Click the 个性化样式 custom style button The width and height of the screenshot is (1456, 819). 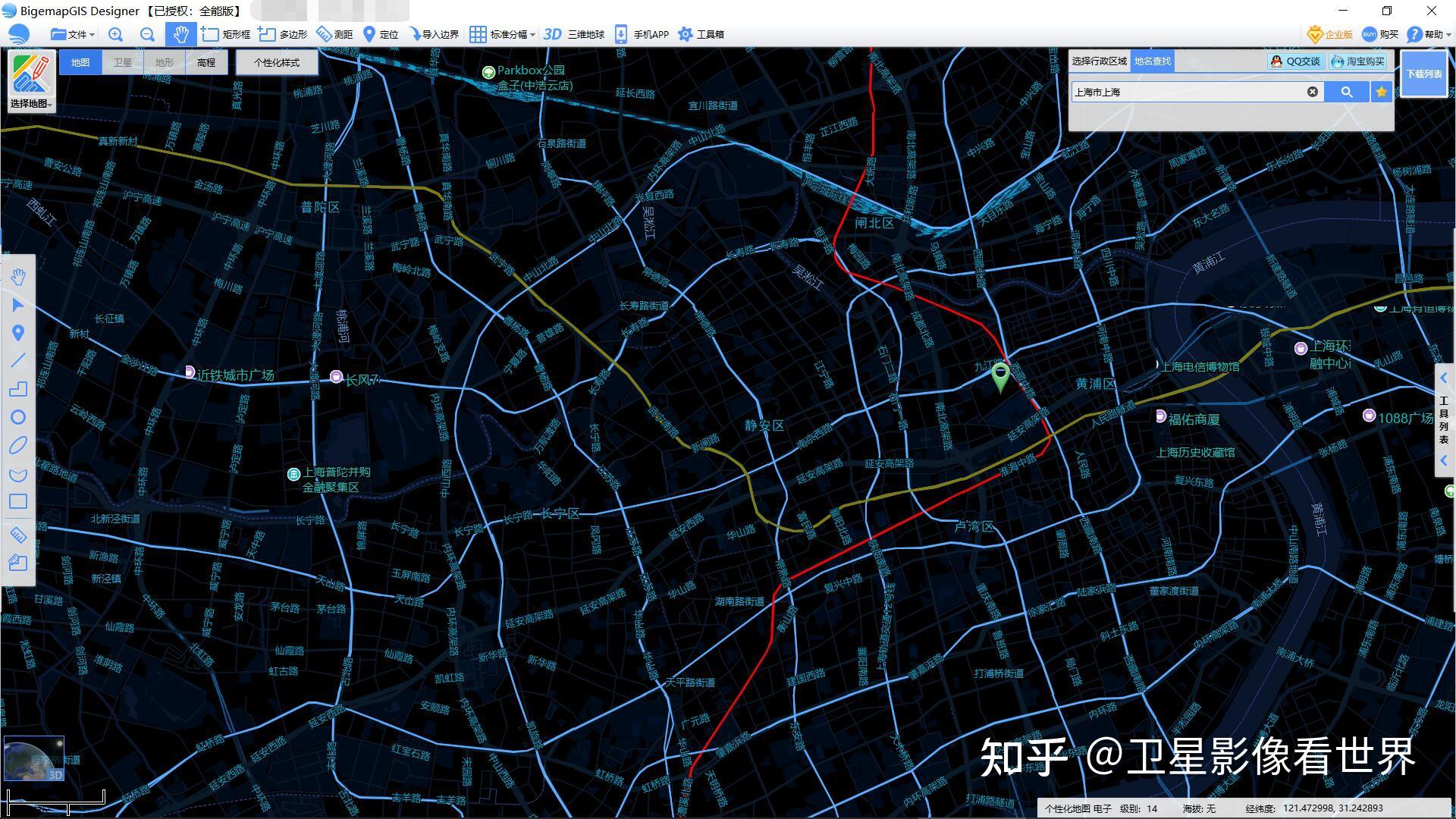277,62
